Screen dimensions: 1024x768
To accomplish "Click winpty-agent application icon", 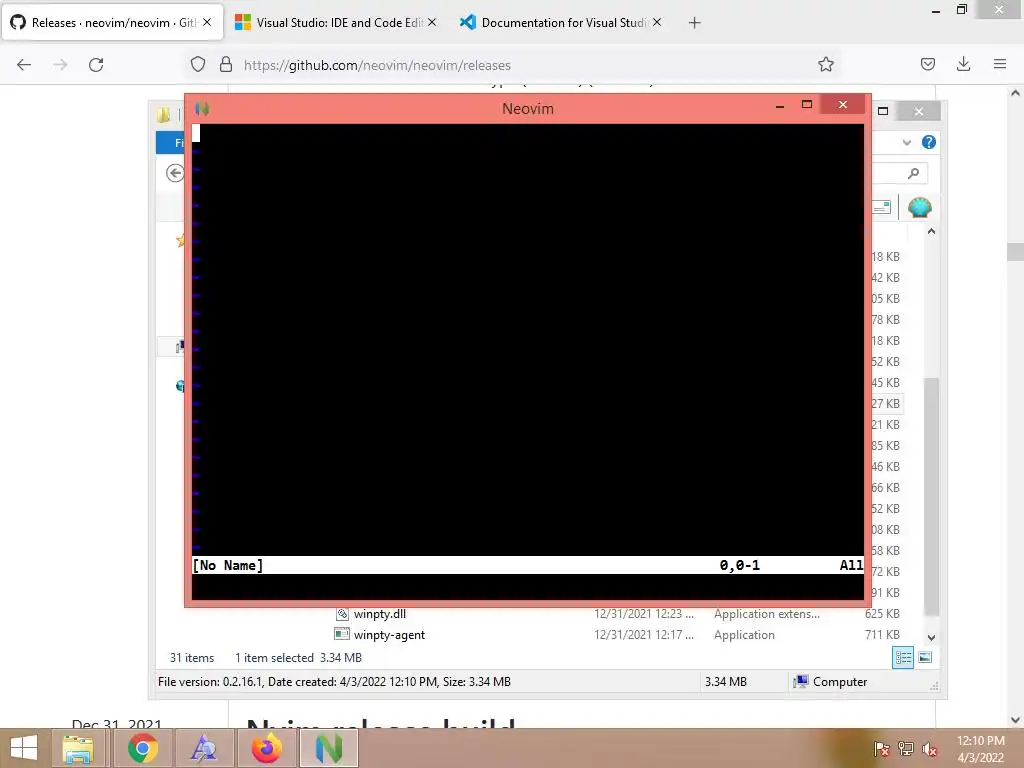I will coord(342,634).
